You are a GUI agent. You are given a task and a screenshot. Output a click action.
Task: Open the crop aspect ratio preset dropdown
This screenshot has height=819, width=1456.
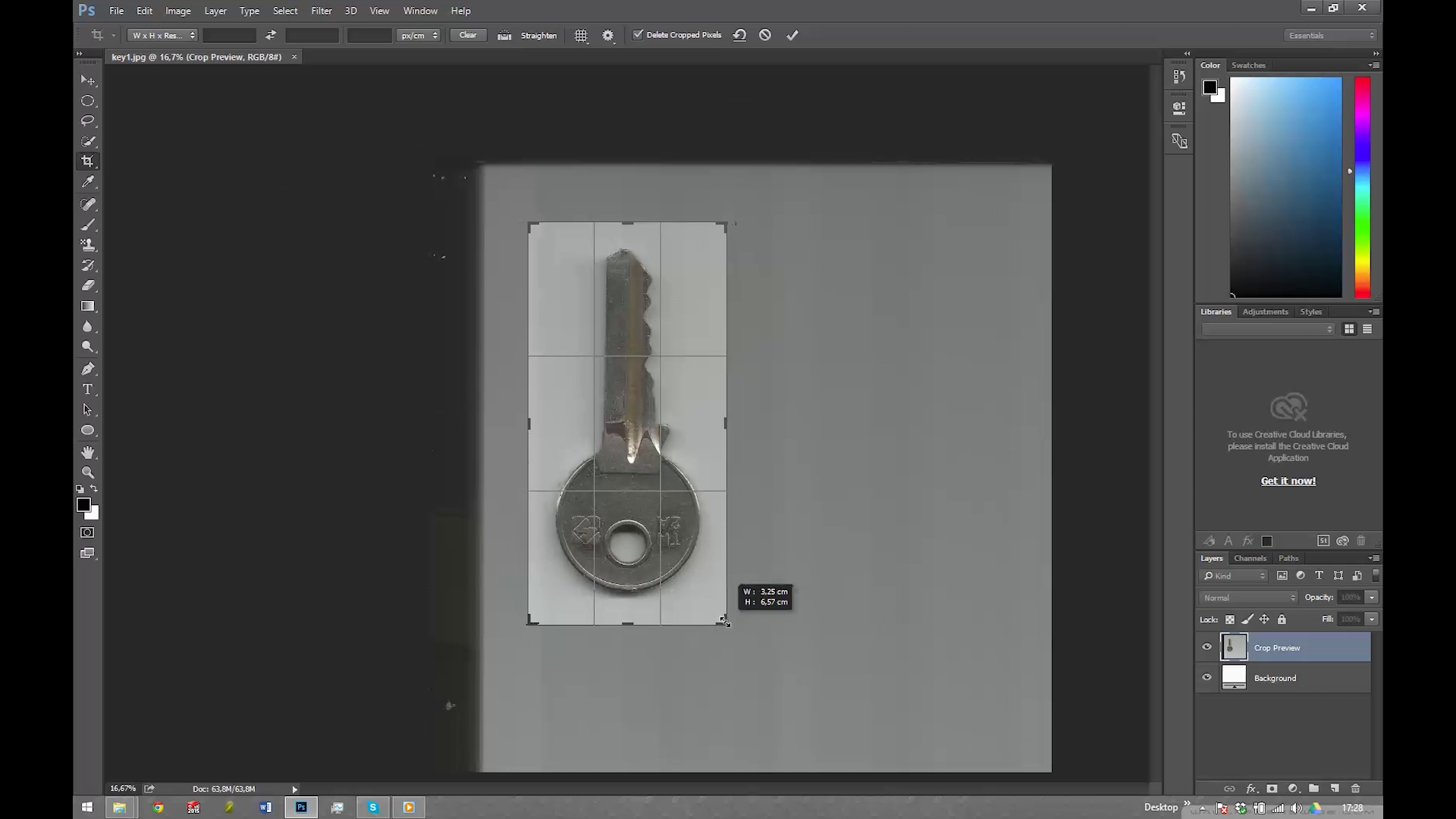tap(162, 35)
